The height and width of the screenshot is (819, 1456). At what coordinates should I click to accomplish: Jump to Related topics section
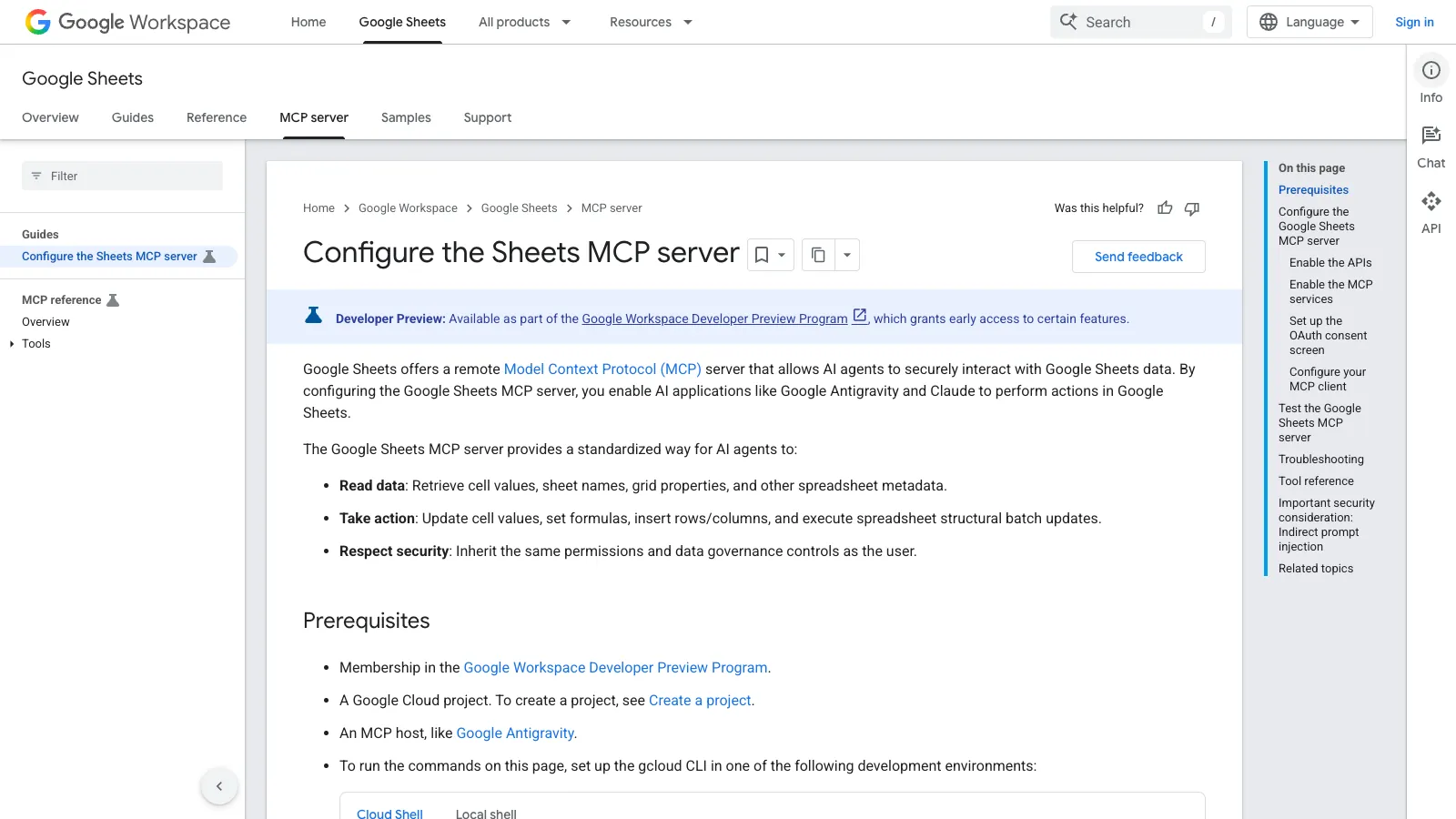pos(1315,569)
